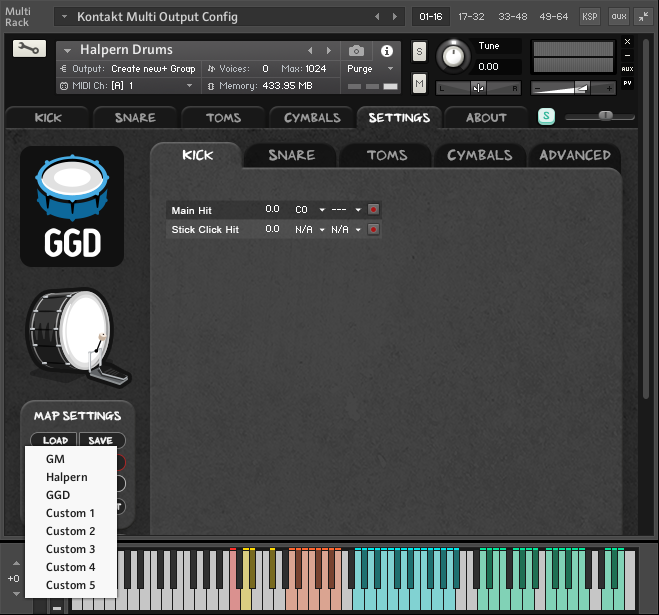Click the kick drum image

pos(77,335)
